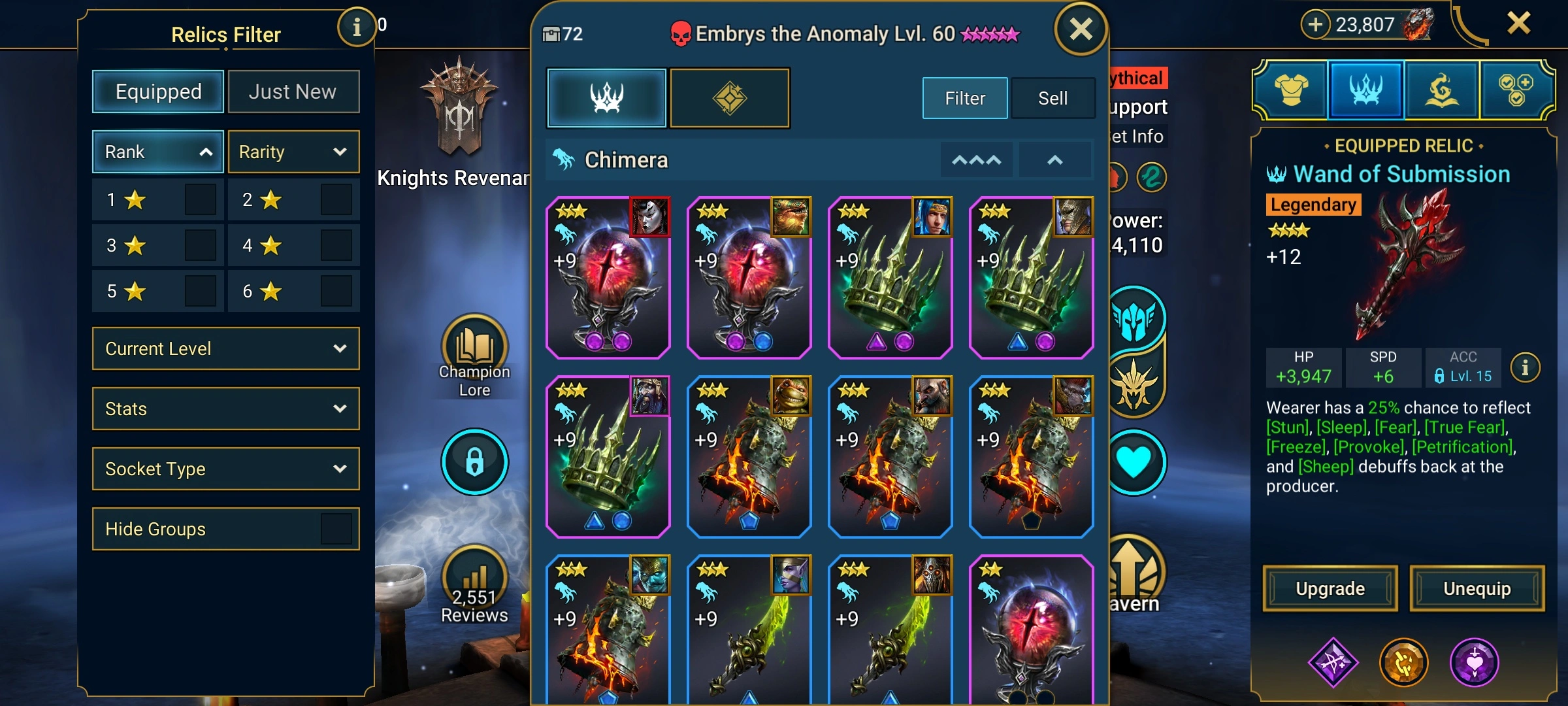1568x706 pixels.
Task: Switch to the Just New tab
Action: point(293,92)
